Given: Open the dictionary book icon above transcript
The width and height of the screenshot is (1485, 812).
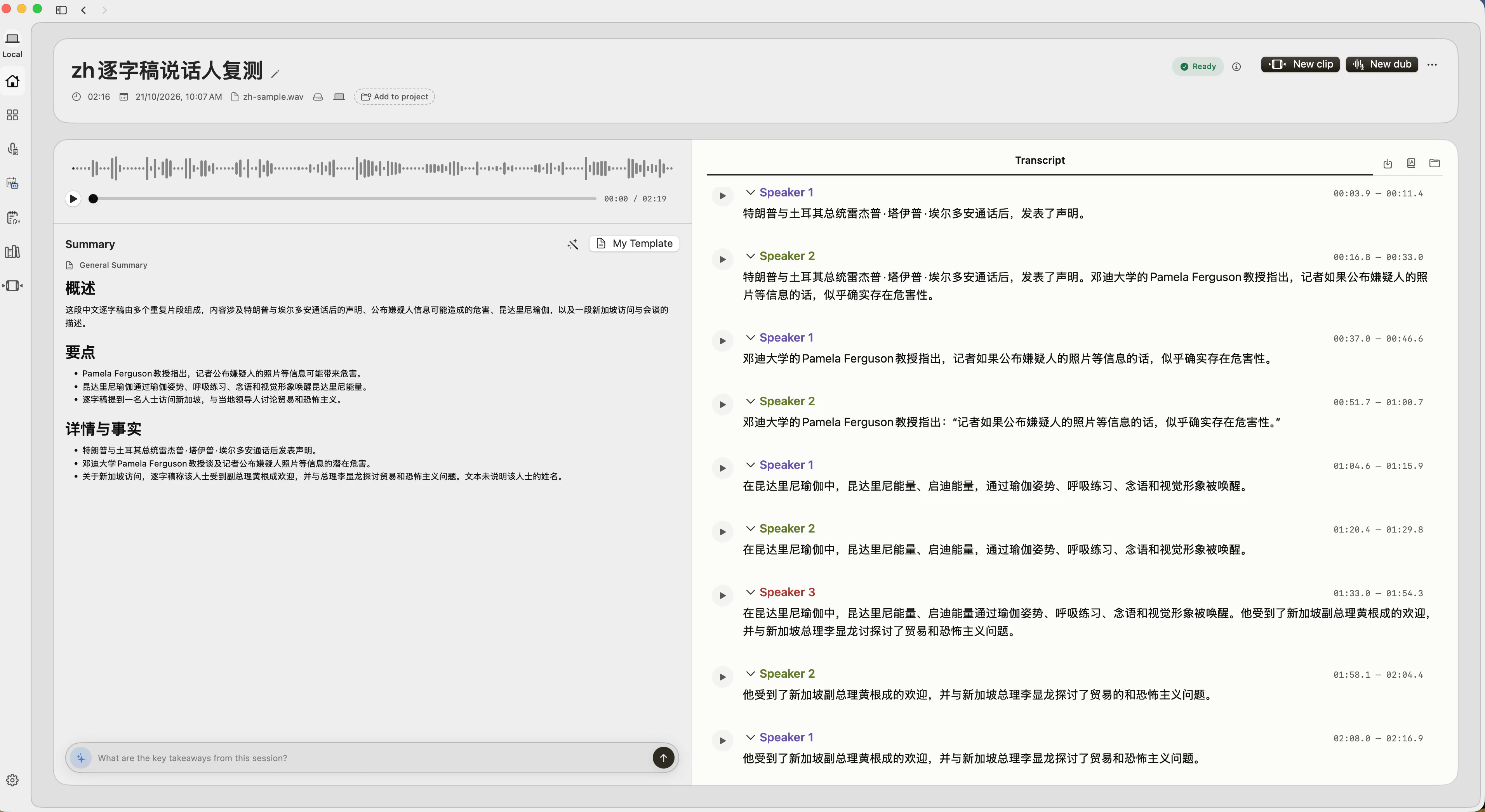Looking at the screenshot, I should pos(1411,163).
